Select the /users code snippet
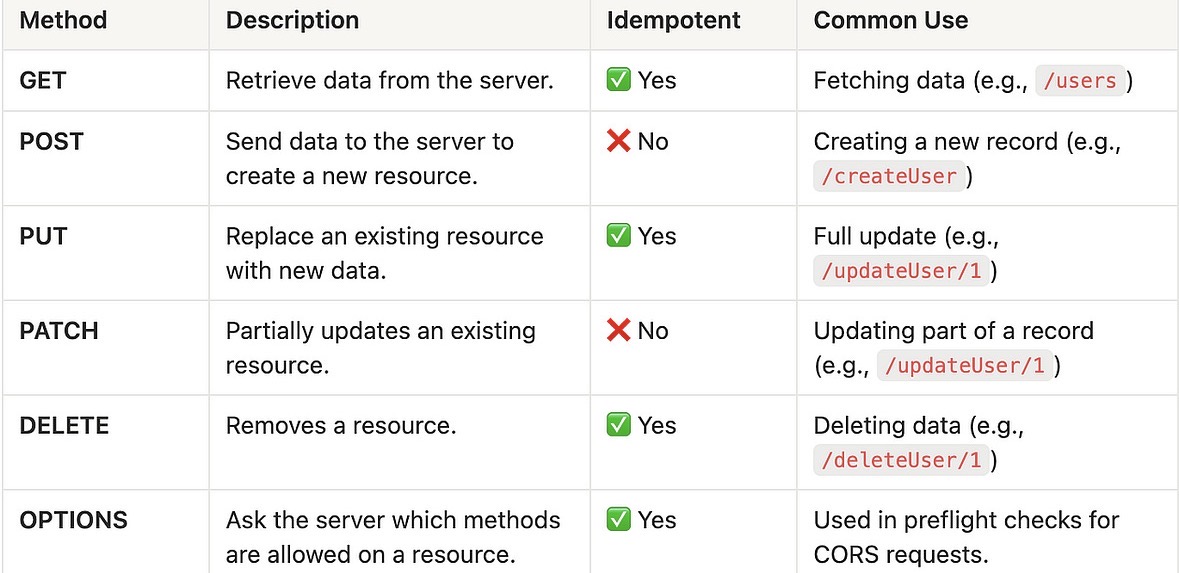Viewport: 1179px width, 573px height. click(1079, 81)
